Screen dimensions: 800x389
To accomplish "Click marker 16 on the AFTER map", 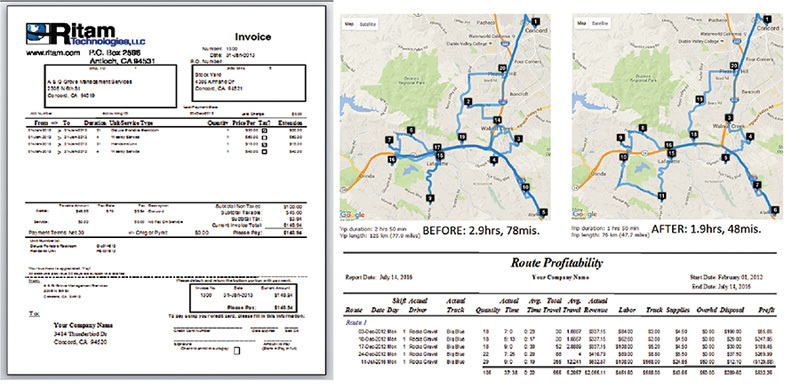I will tap(669, 145).
